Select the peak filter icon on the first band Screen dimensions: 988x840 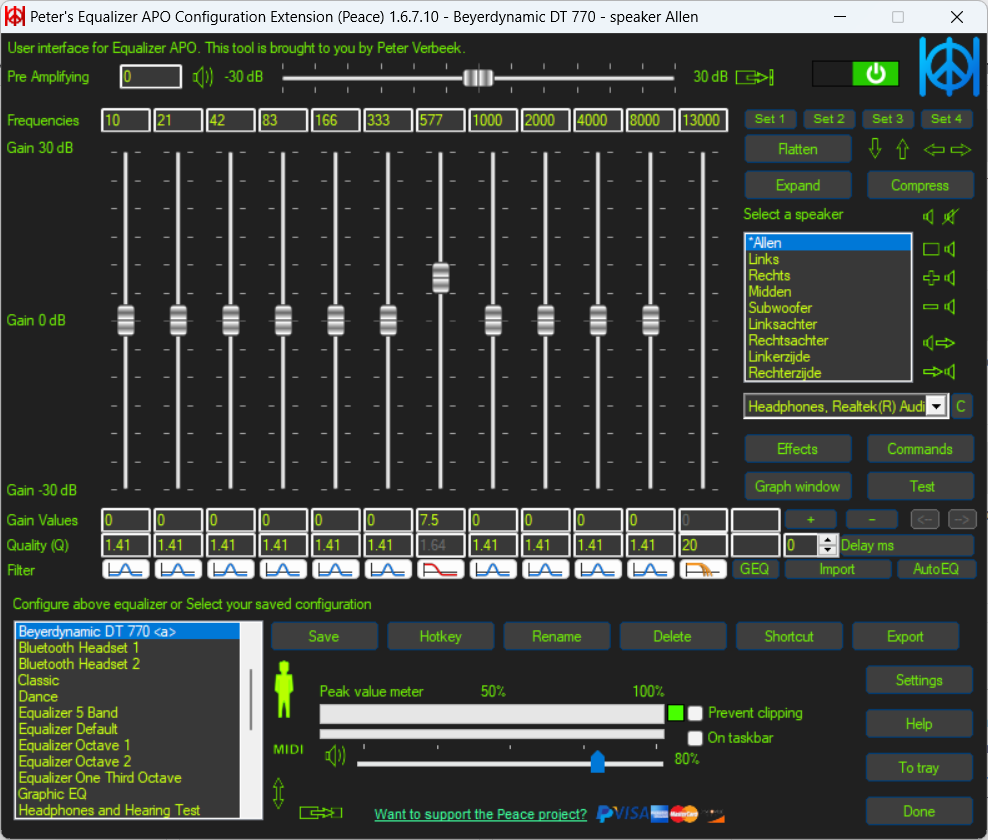[125, 570]
